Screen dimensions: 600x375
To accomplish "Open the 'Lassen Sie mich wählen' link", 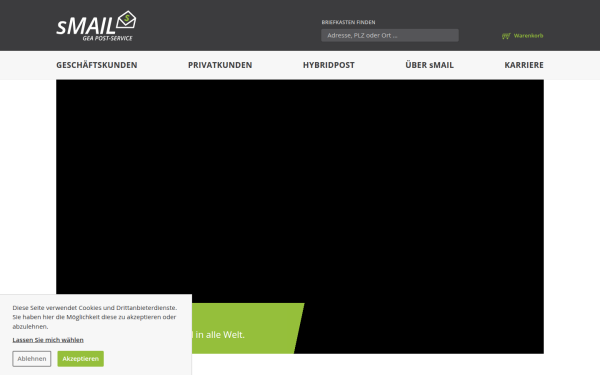I will click(x=48, y=340).
